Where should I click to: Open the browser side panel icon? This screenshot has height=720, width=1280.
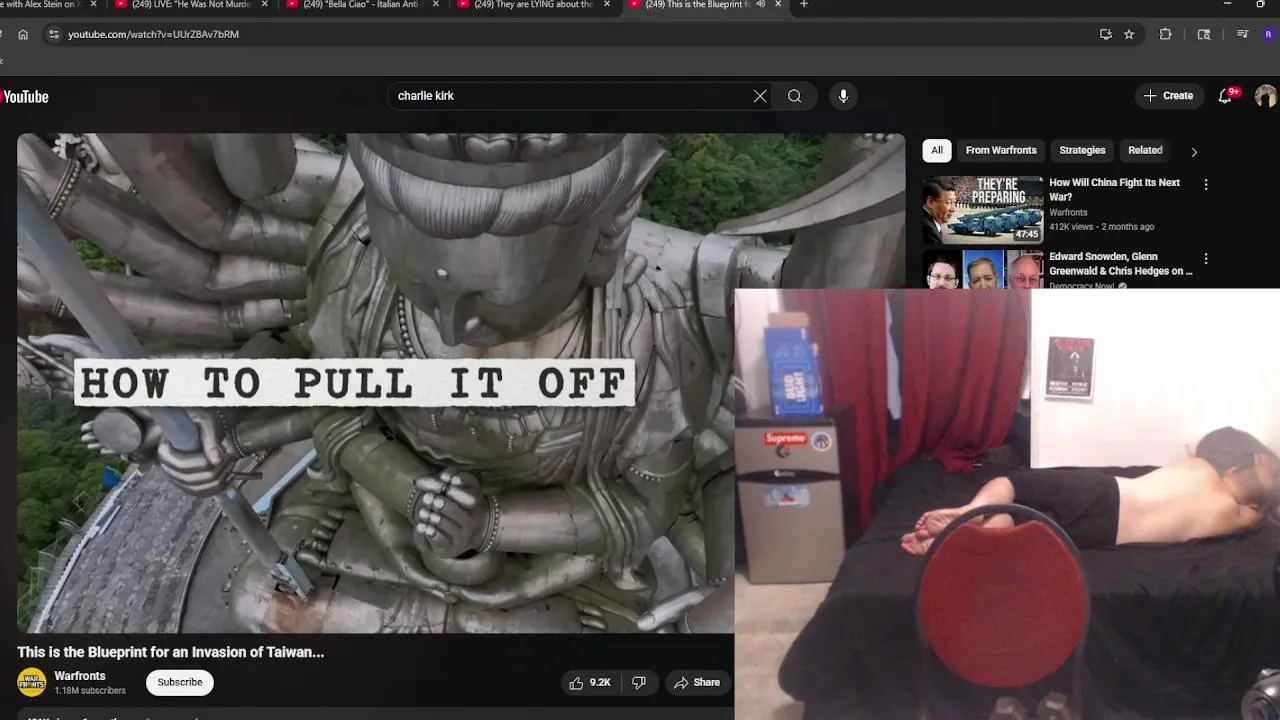1204,34
